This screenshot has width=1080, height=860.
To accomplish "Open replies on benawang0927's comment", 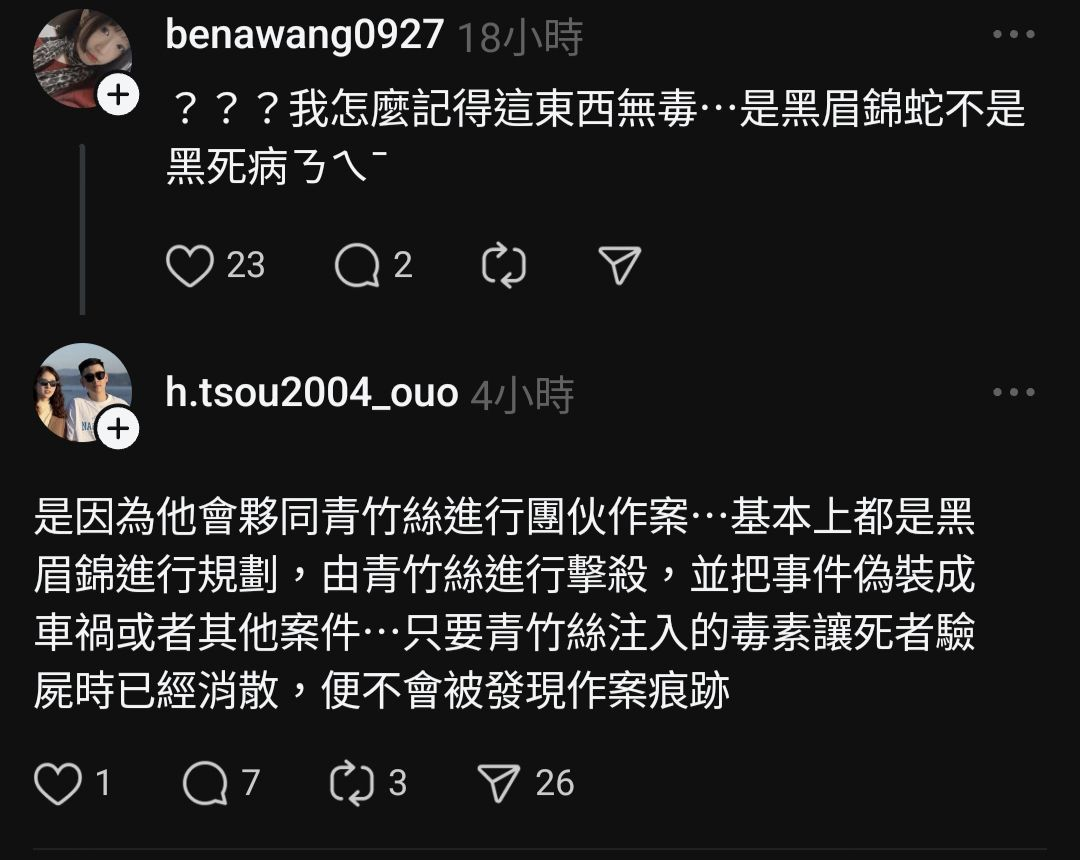I will 357,266.
